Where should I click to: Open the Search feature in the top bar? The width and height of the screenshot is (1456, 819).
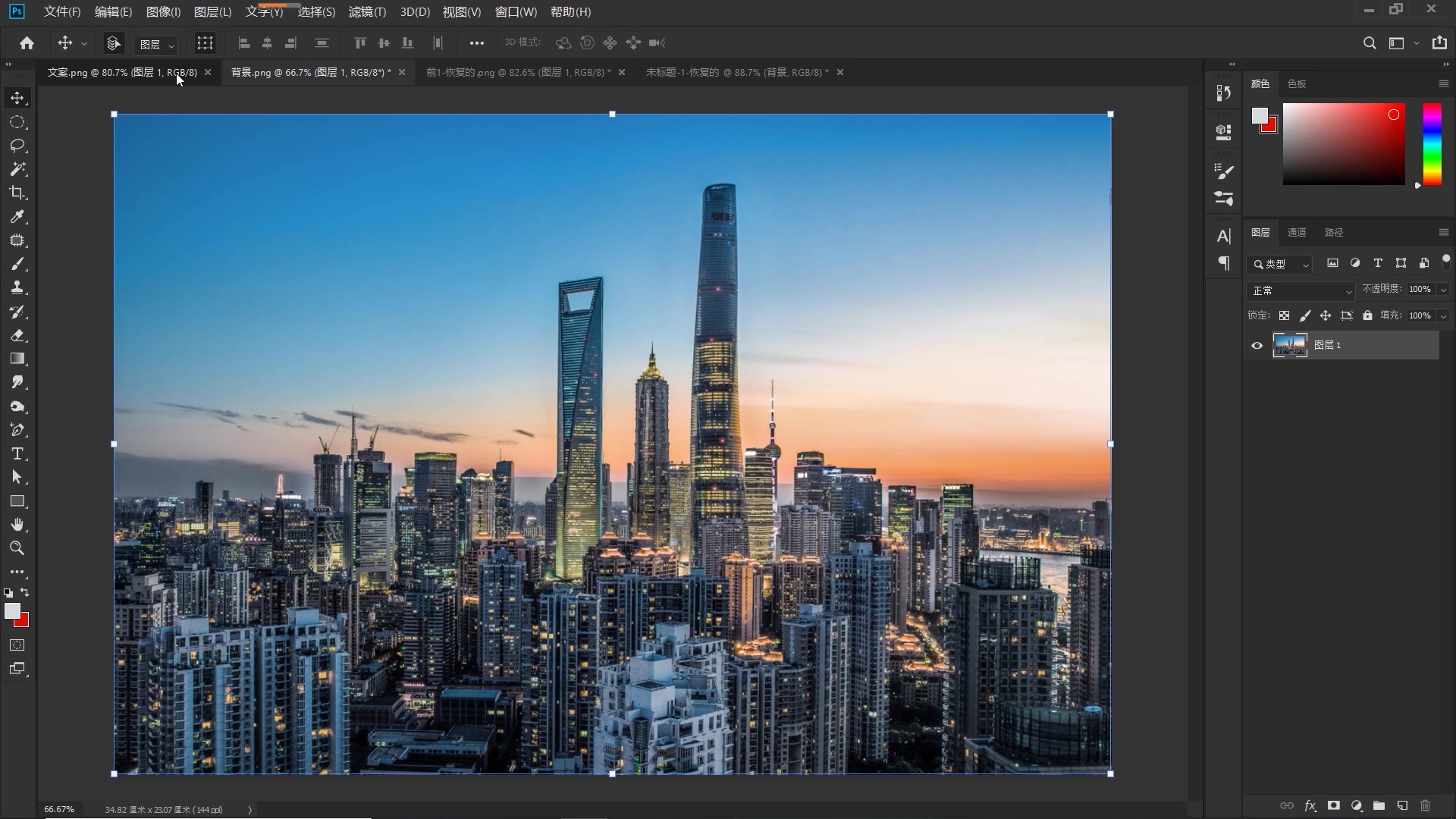coord(1370,43)
